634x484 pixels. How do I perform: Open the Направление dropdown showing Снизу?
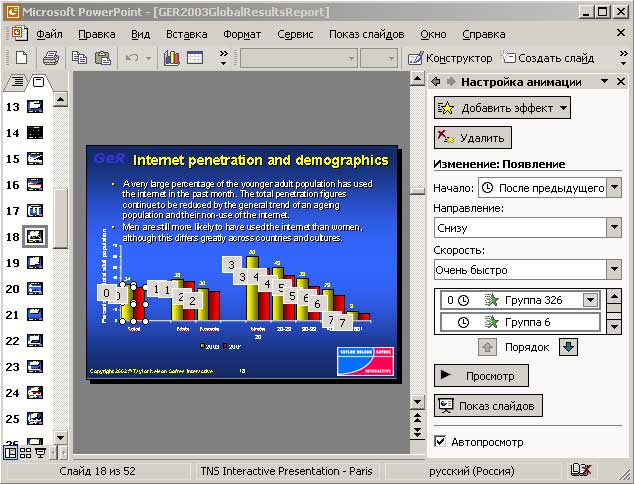(613, 228)
